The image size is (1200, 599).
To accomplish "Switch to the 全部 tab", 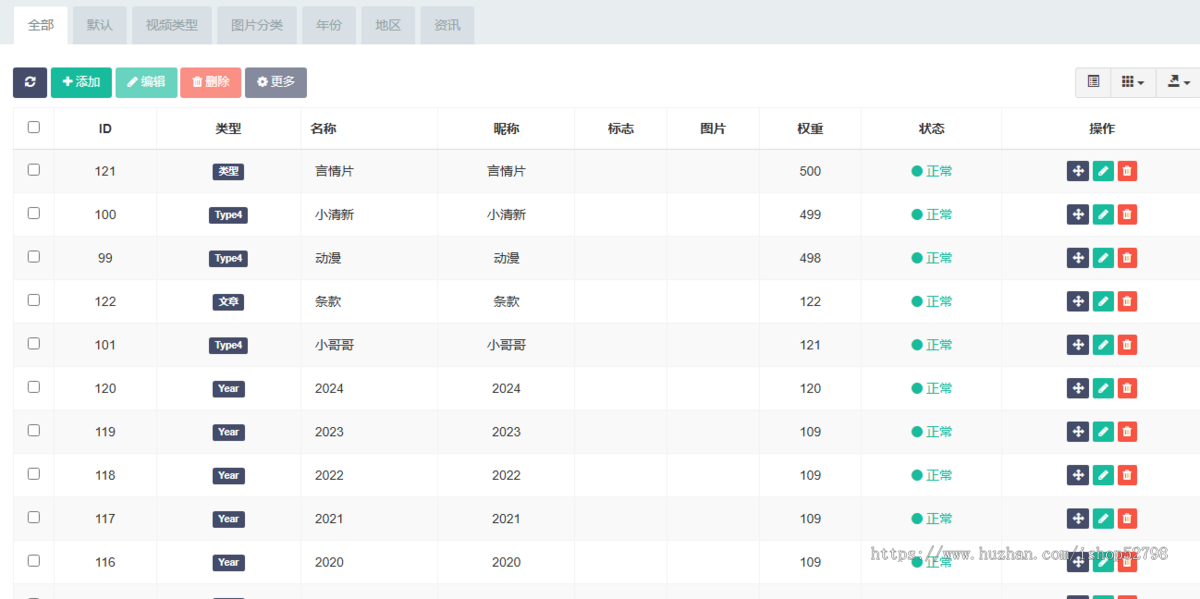I will [x=41, y=25].
